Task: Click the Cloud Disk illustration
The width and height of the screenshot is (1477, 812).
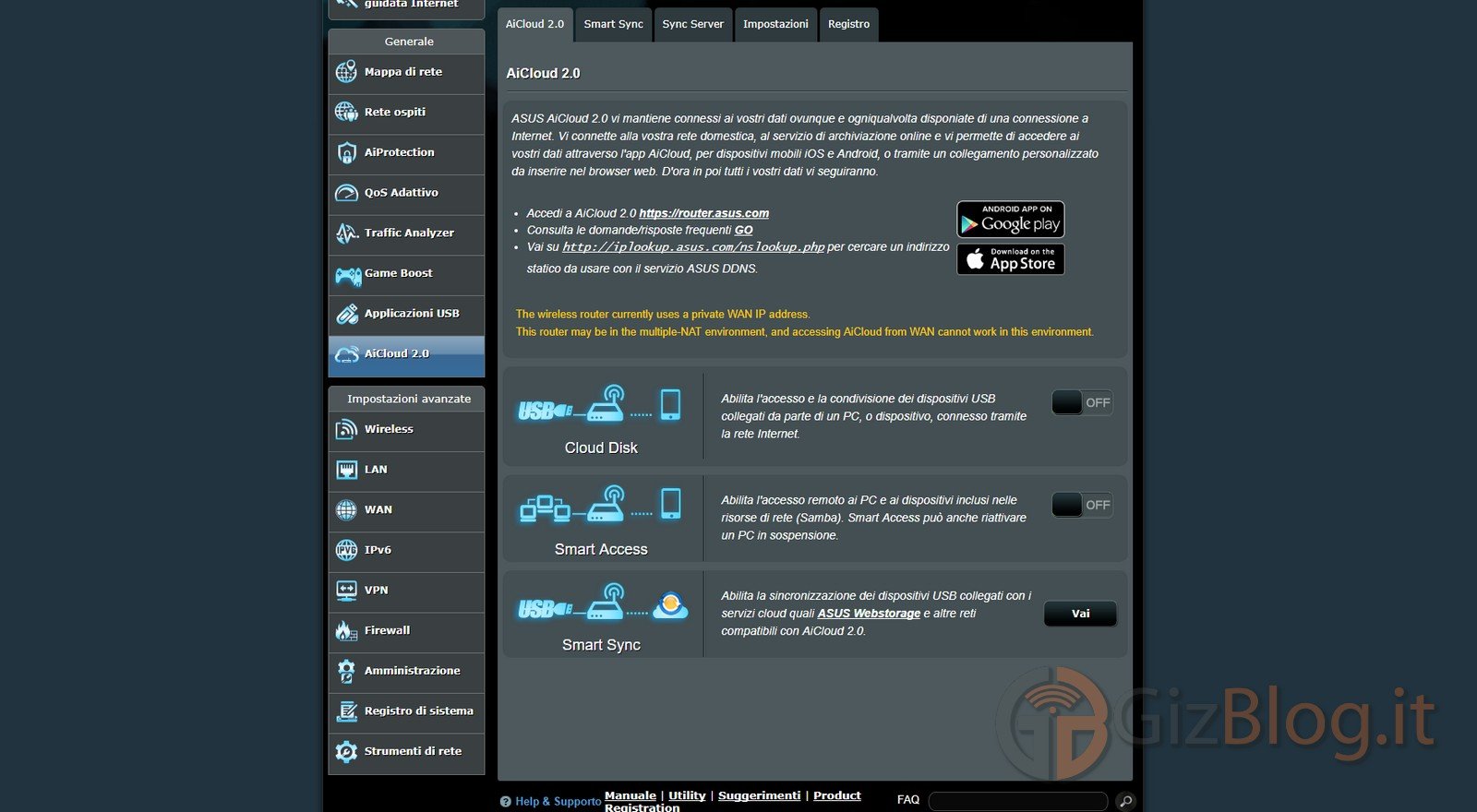Action: (x=600, y=404)
